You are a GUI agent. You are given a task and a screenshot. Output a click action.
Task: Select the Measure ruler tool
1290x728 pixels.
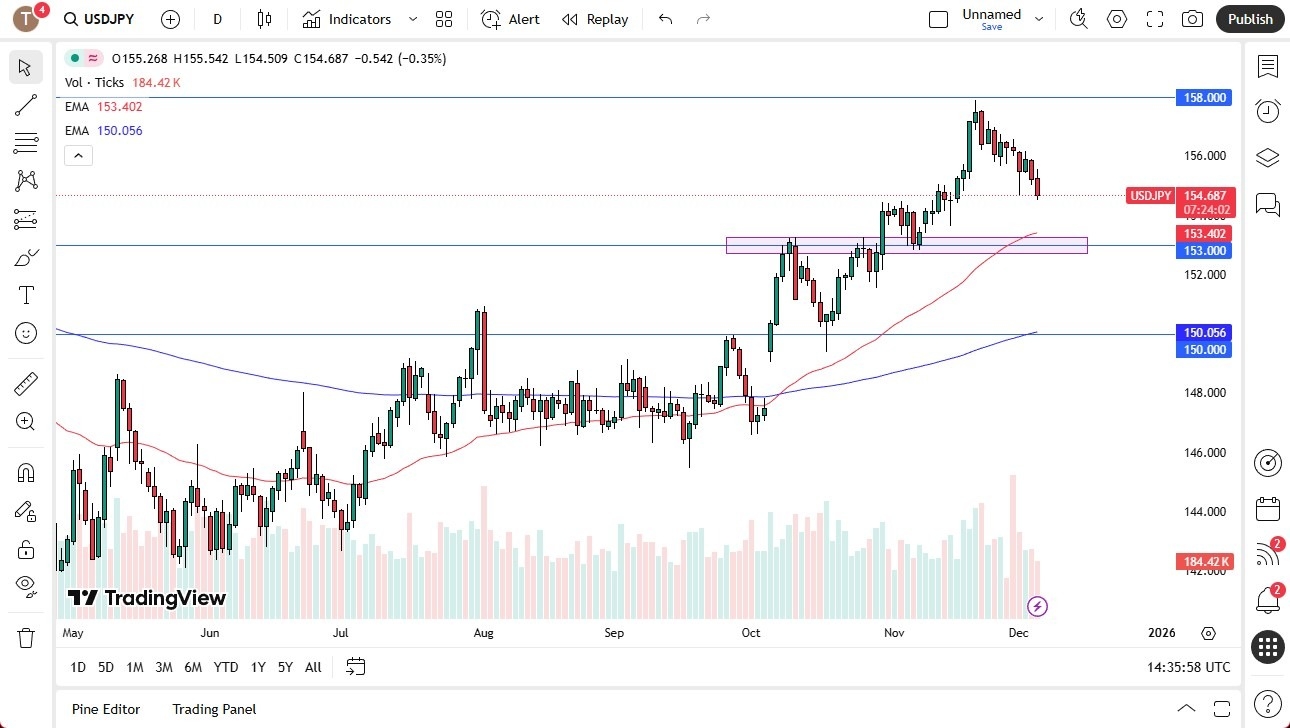coord(25,383)
